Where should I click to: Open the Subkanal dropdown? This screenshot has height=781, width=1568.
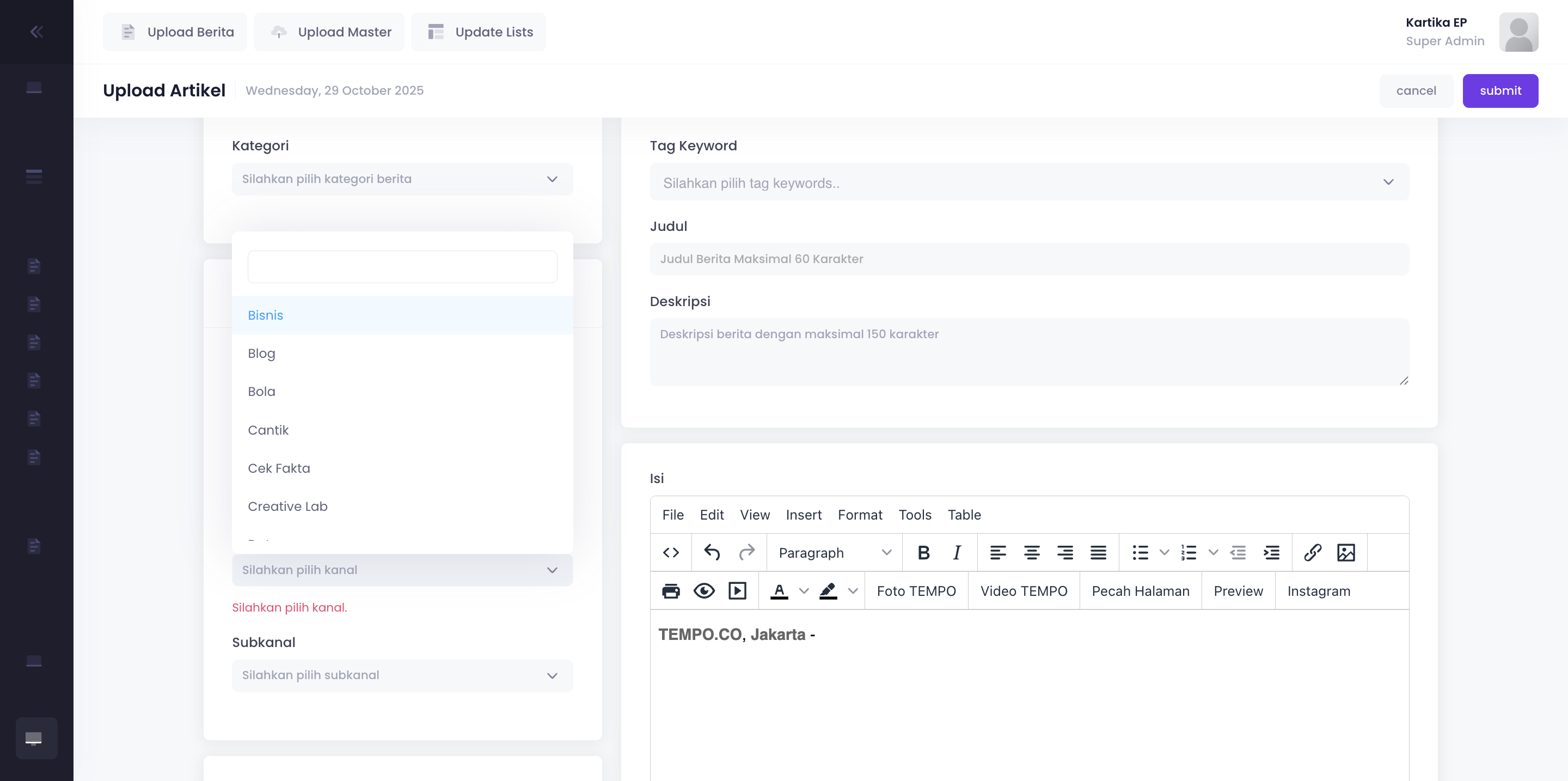tap(402, 676)
